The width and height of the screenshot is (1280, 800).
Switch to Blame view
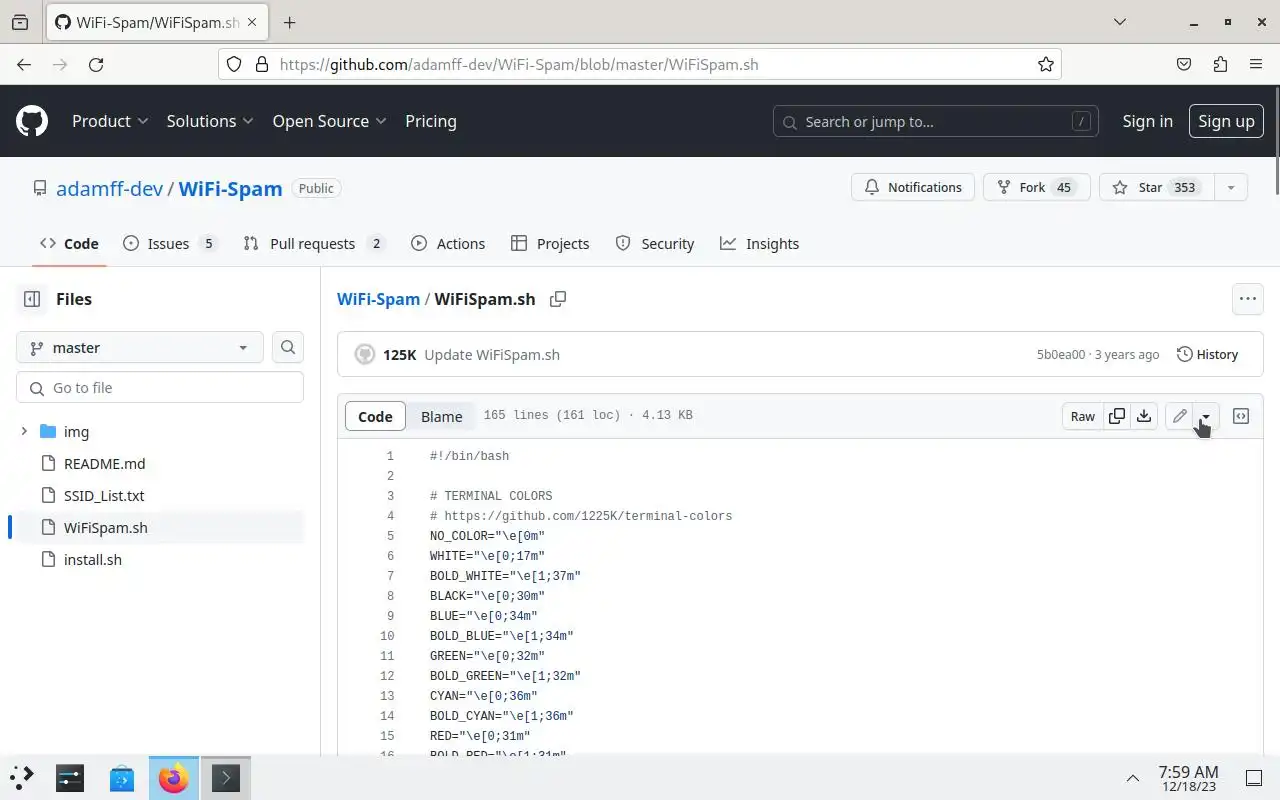click(441, 416)
